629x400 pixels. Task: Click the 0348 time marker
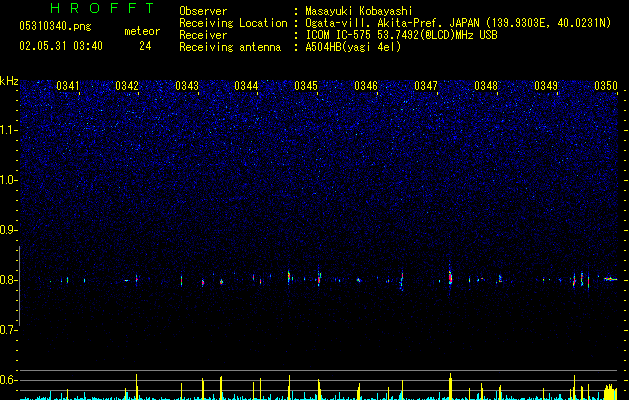click(486, 86)
